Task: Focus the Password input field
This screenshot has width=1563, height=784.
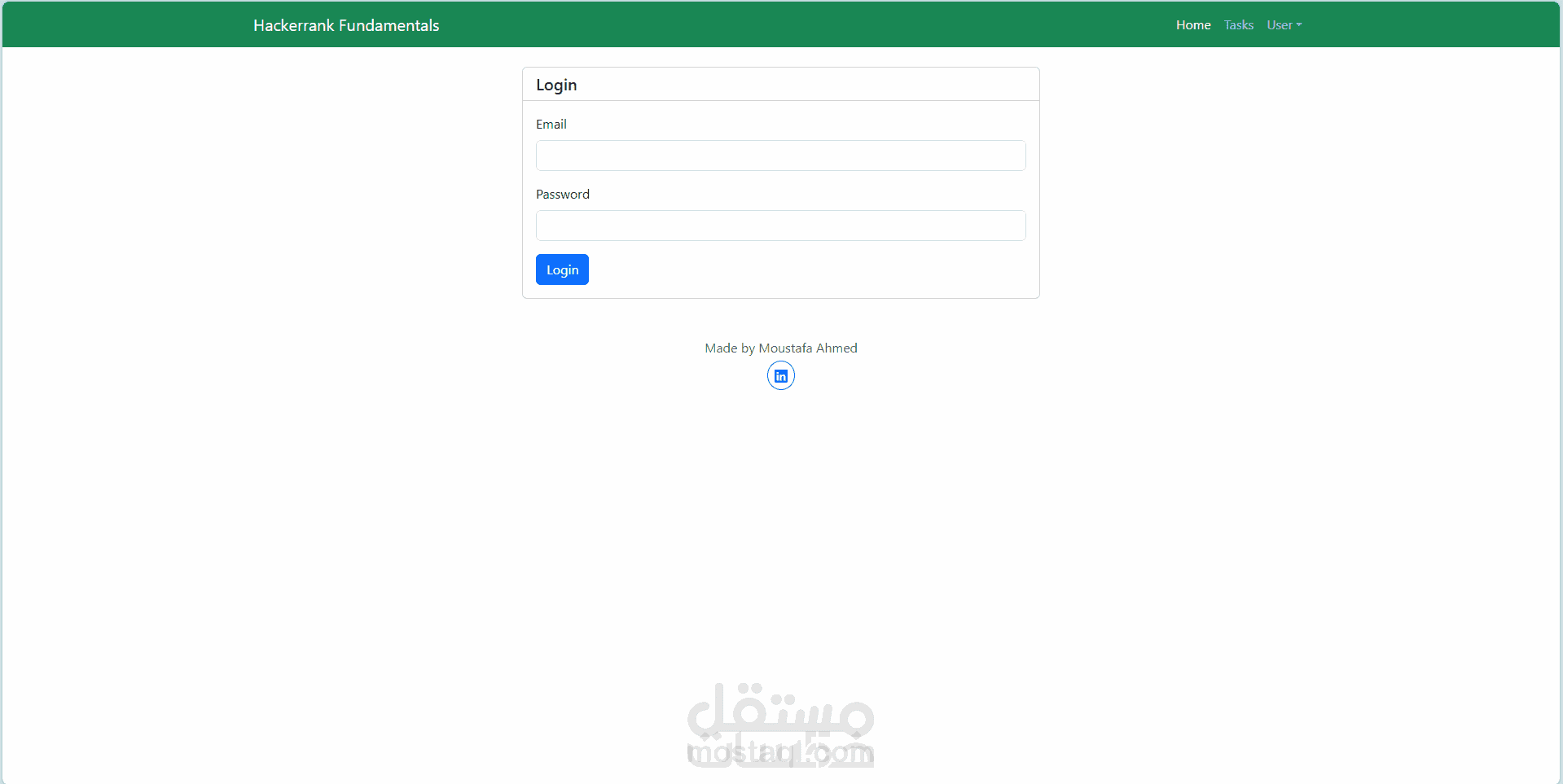Action: [780, 226]
